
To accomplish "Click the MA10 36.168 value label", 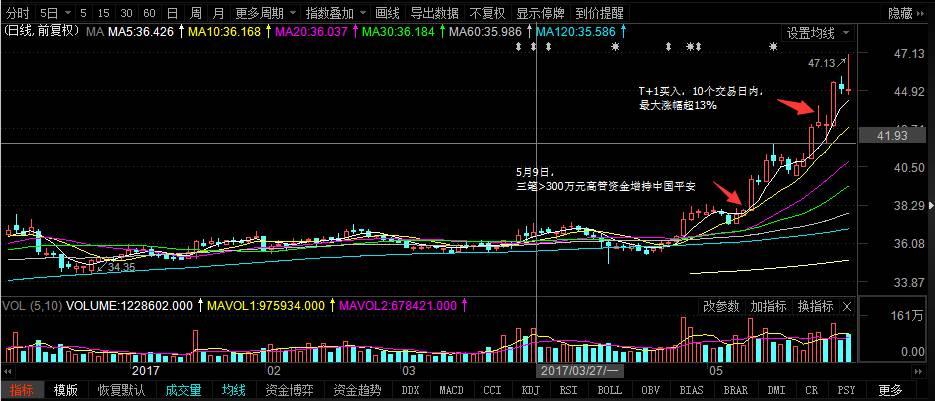I will 224,32.
